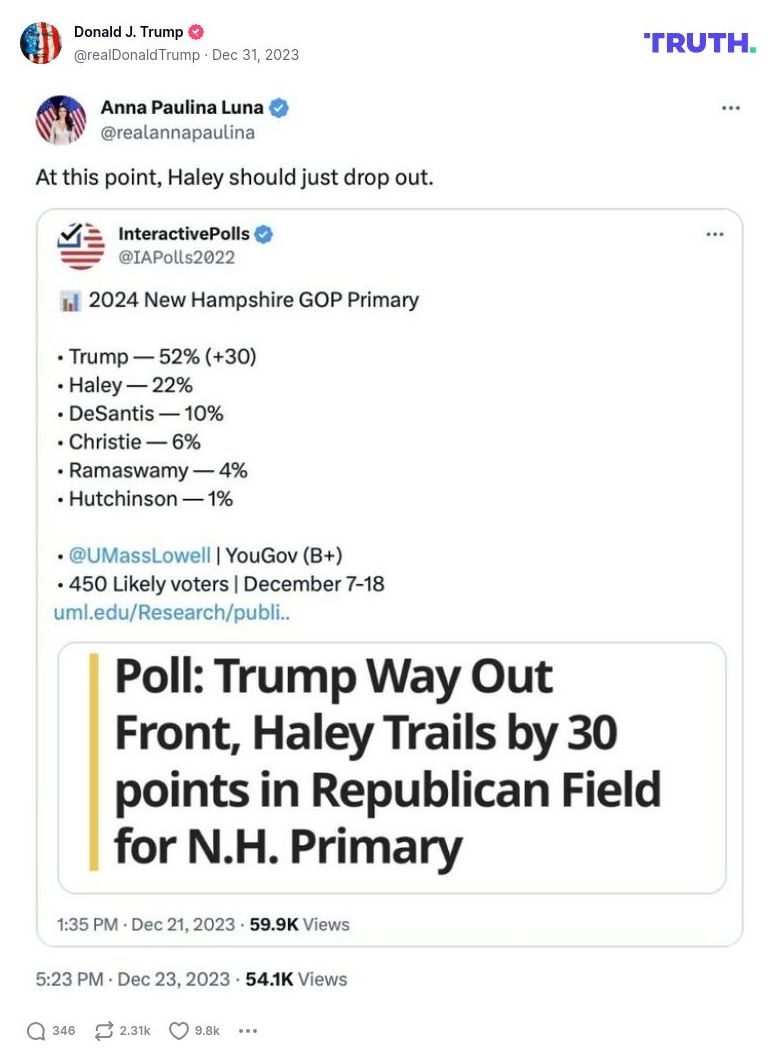The height and width of the screenshot is (1061, 777).
Task: Click the InteractivePolls flag logo avatar
Action: (x=82, y=245)
